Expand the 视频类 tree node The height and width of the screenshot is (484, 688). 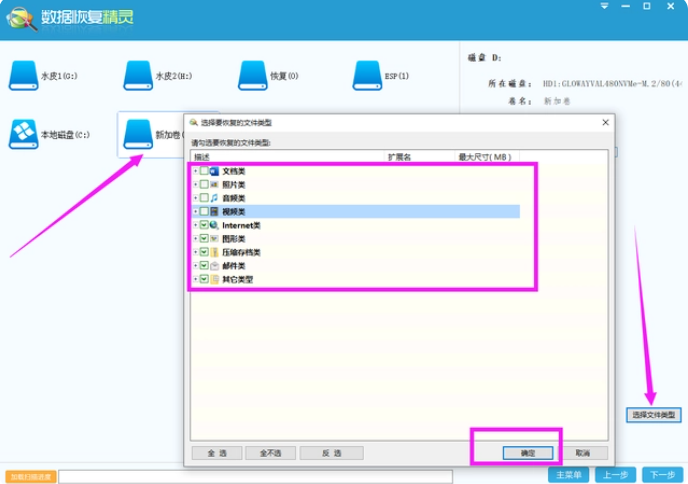(195, 212)
